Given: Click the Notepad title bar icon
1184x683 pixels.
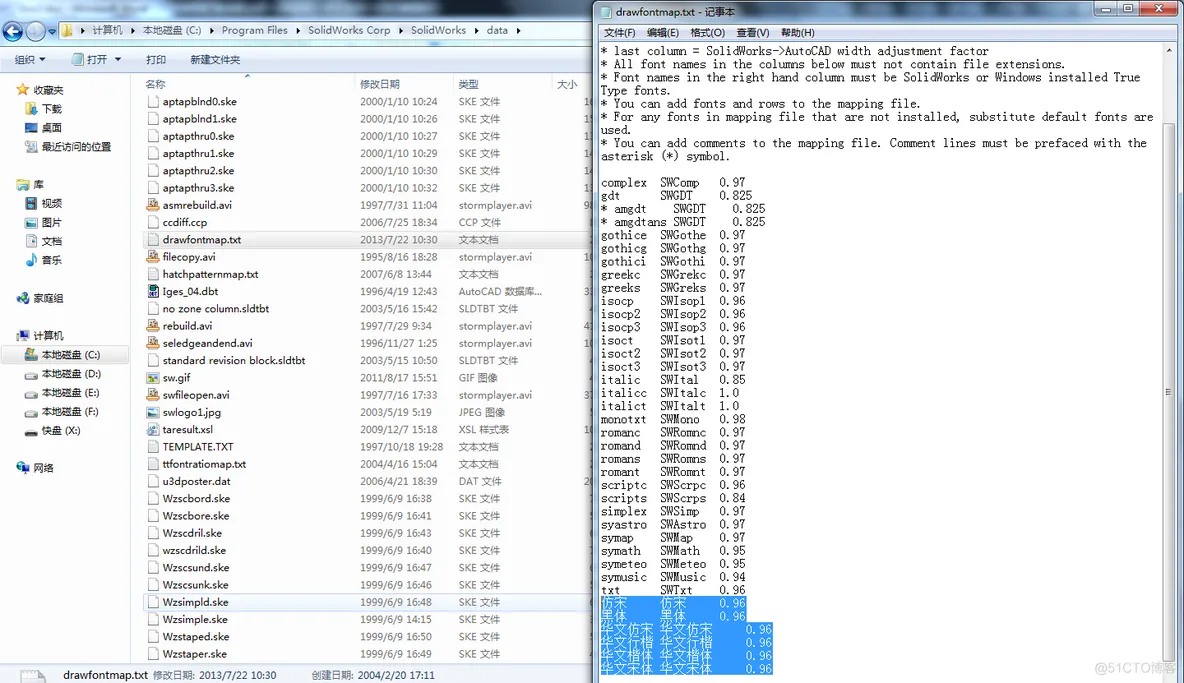Looking at the screenshot, I should pyautogui.click(x=606, y=12).
